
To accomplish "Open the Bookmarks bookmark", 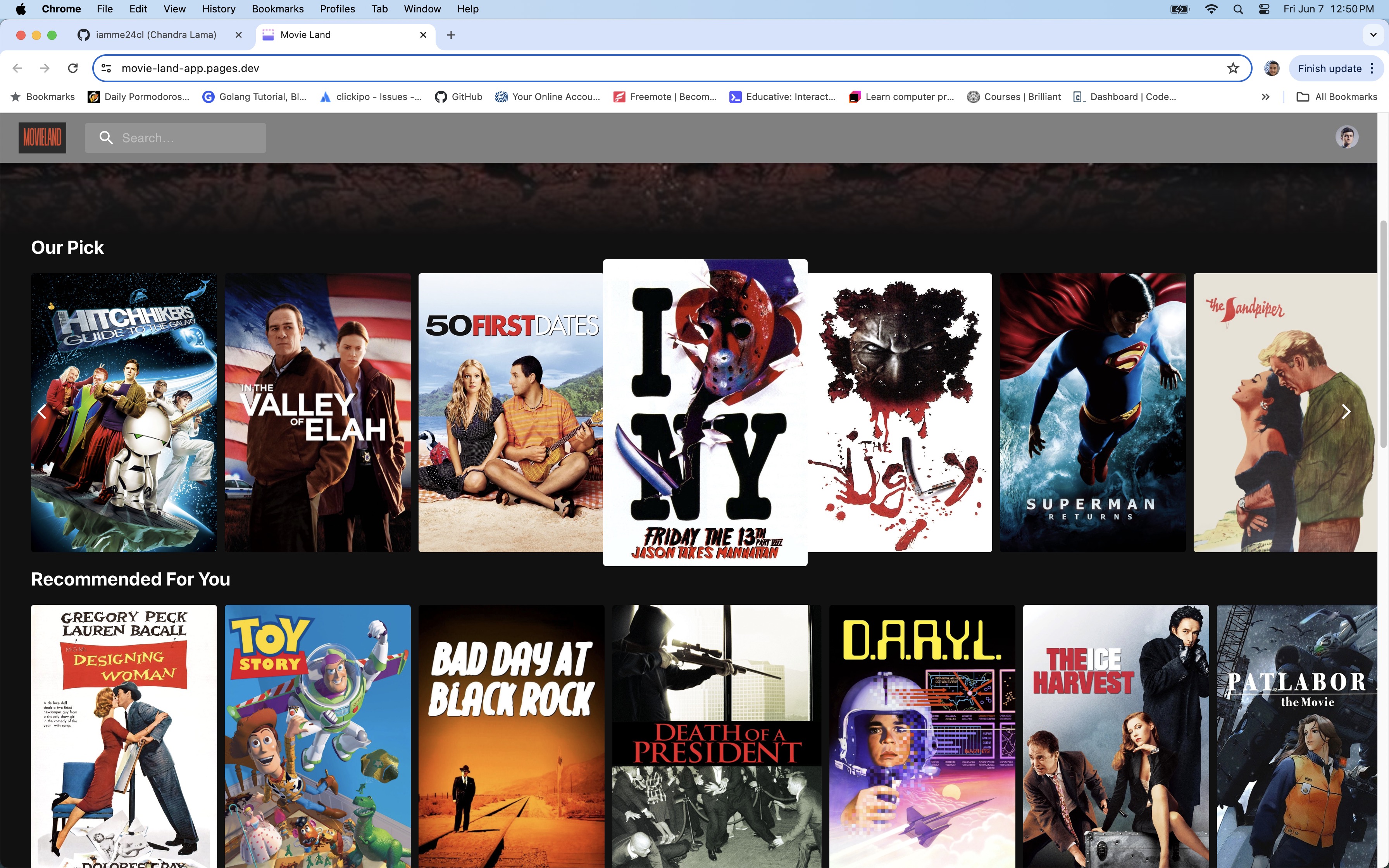I will 43,97.
